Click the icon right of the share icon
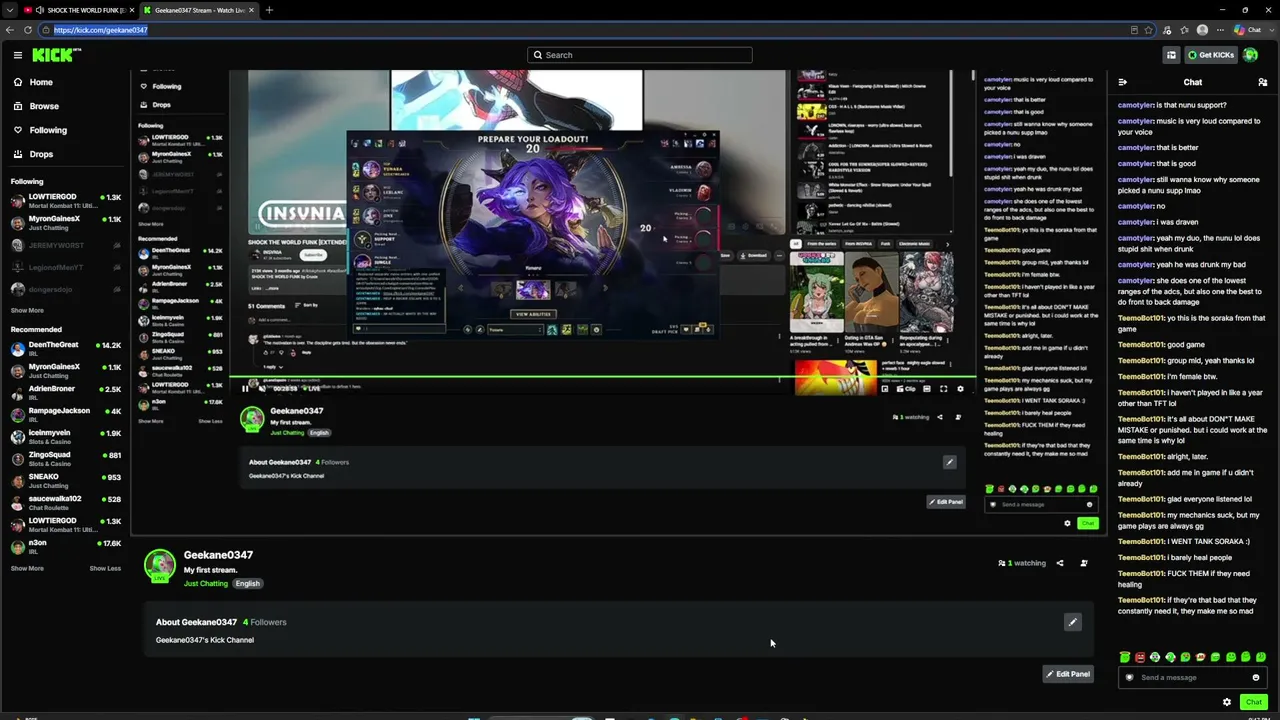Viewport: 1280px width, 720px height. tap(1084, 563)
